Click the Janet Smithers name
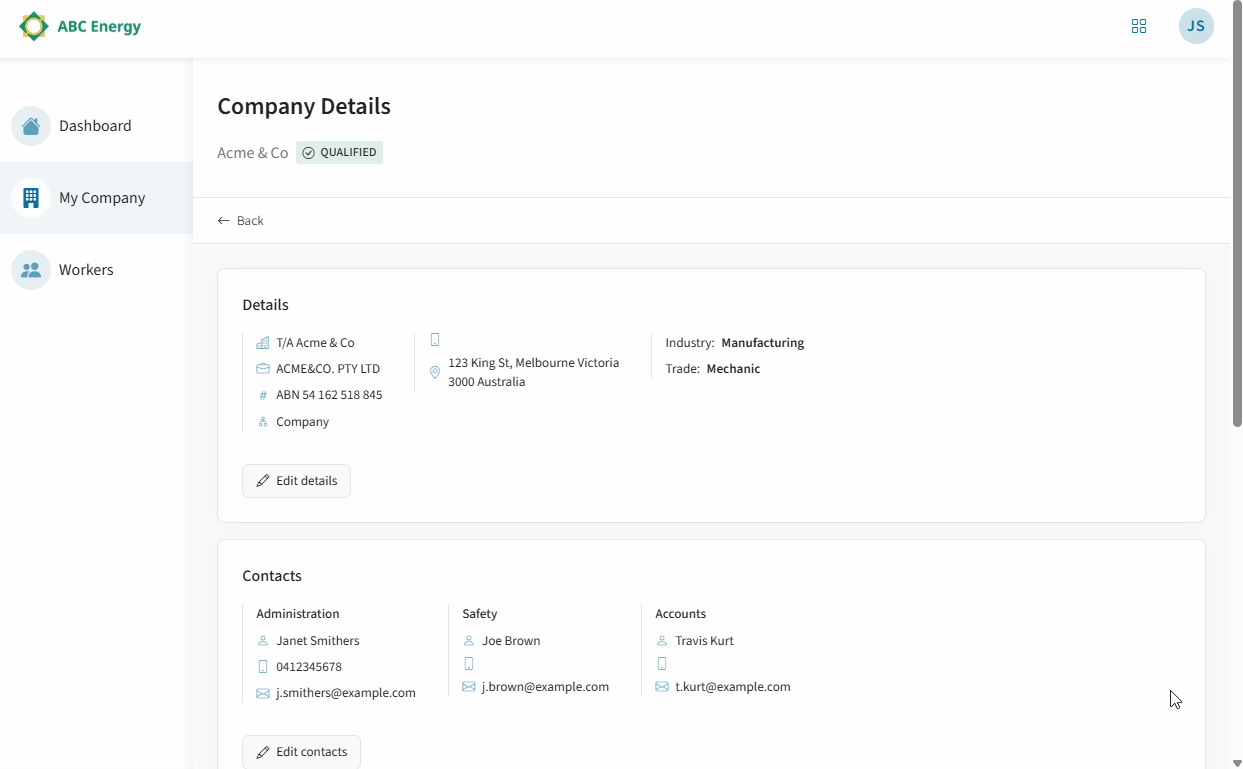The height and width of the screenshot is (769, 1243). tap(318, 641)
